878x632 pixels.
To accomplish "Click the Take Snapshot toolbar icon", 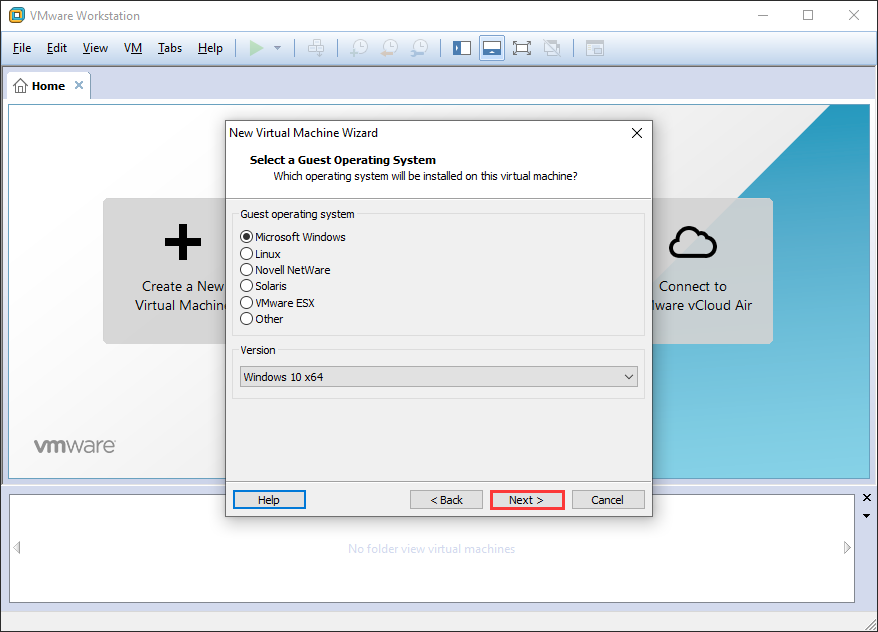I will tap(359, 48).
